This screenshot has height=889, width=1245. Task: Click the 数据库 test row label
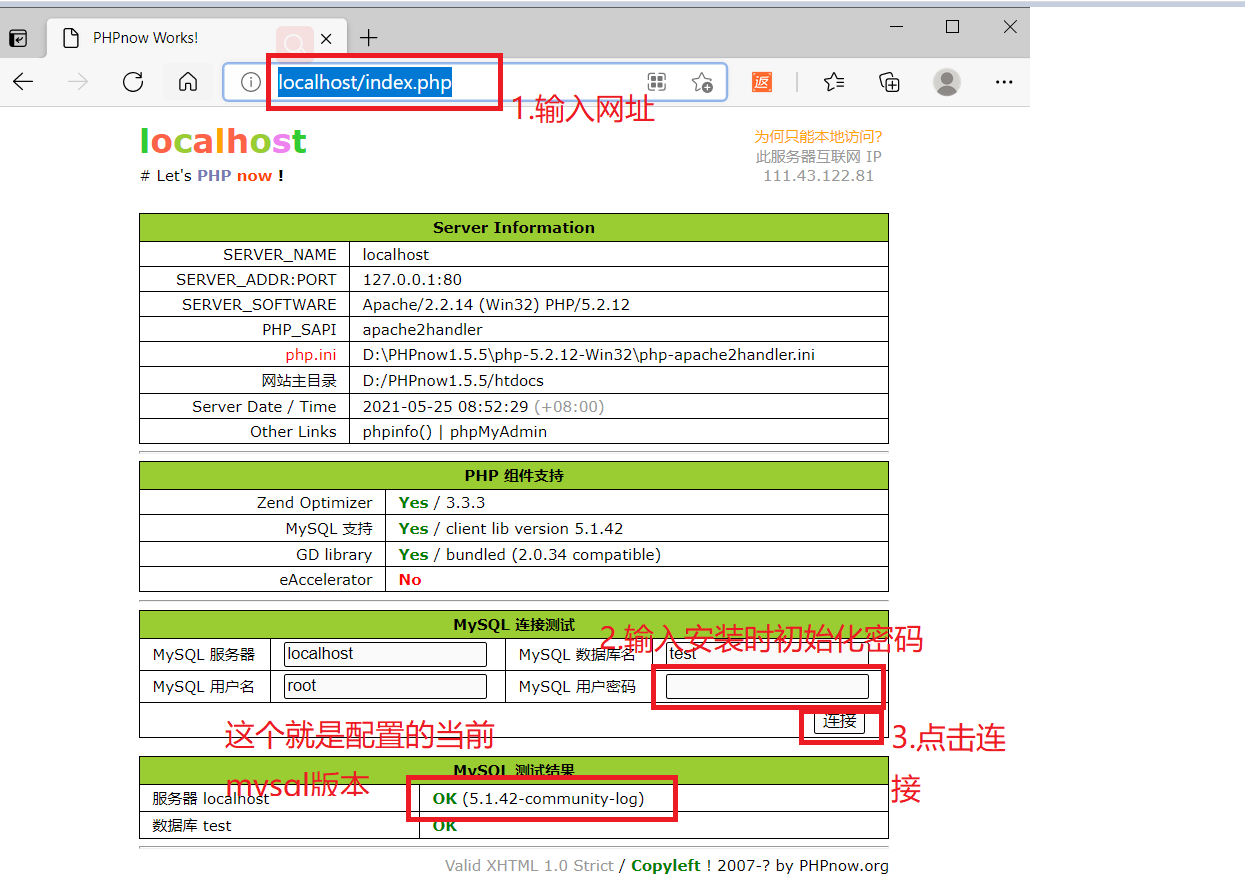[192, 826]
